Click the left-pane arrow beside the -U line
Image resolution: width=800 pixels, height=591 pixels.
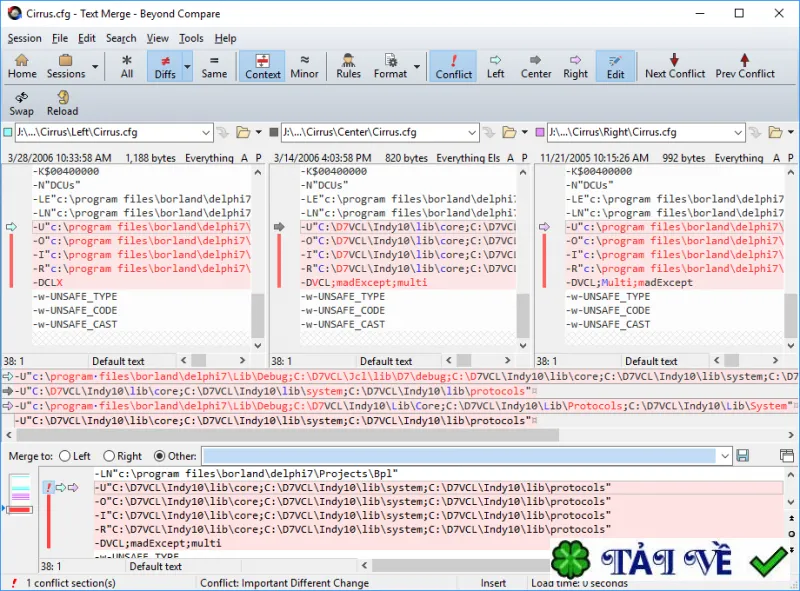[11, 227]
